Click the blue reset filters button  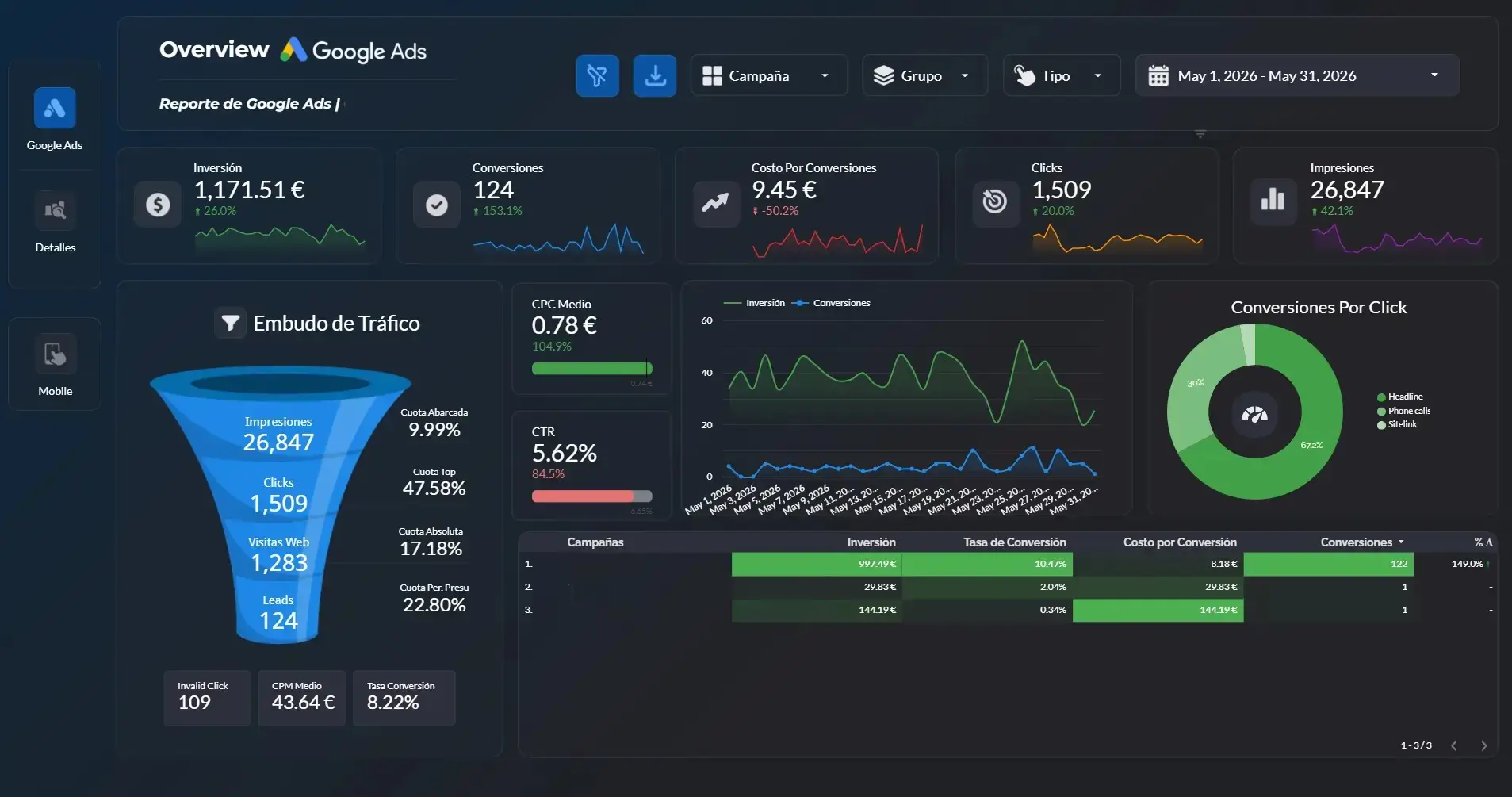[597, 75]
